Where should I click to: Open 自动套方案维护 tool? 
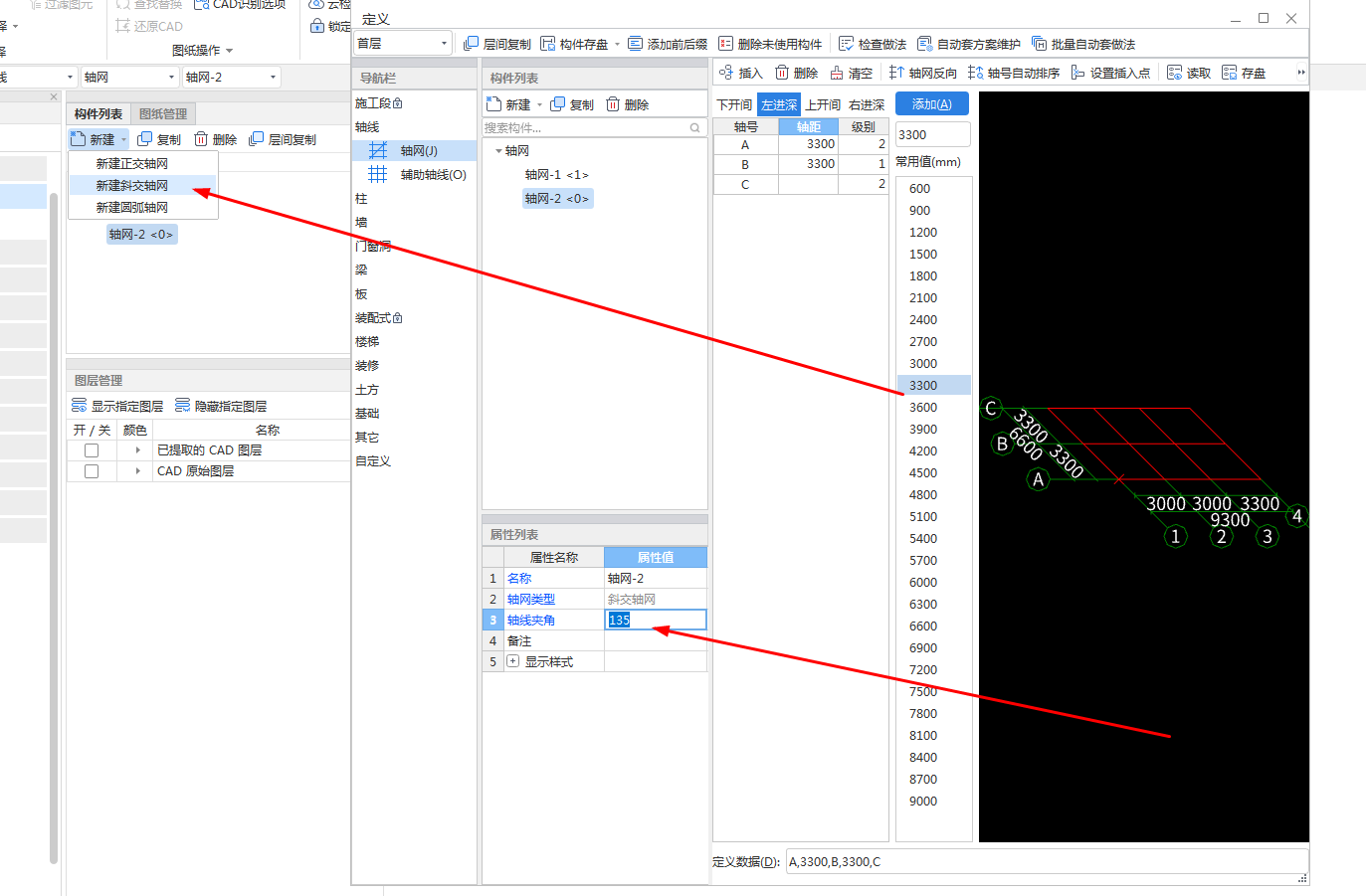click(x=925, y=44)
